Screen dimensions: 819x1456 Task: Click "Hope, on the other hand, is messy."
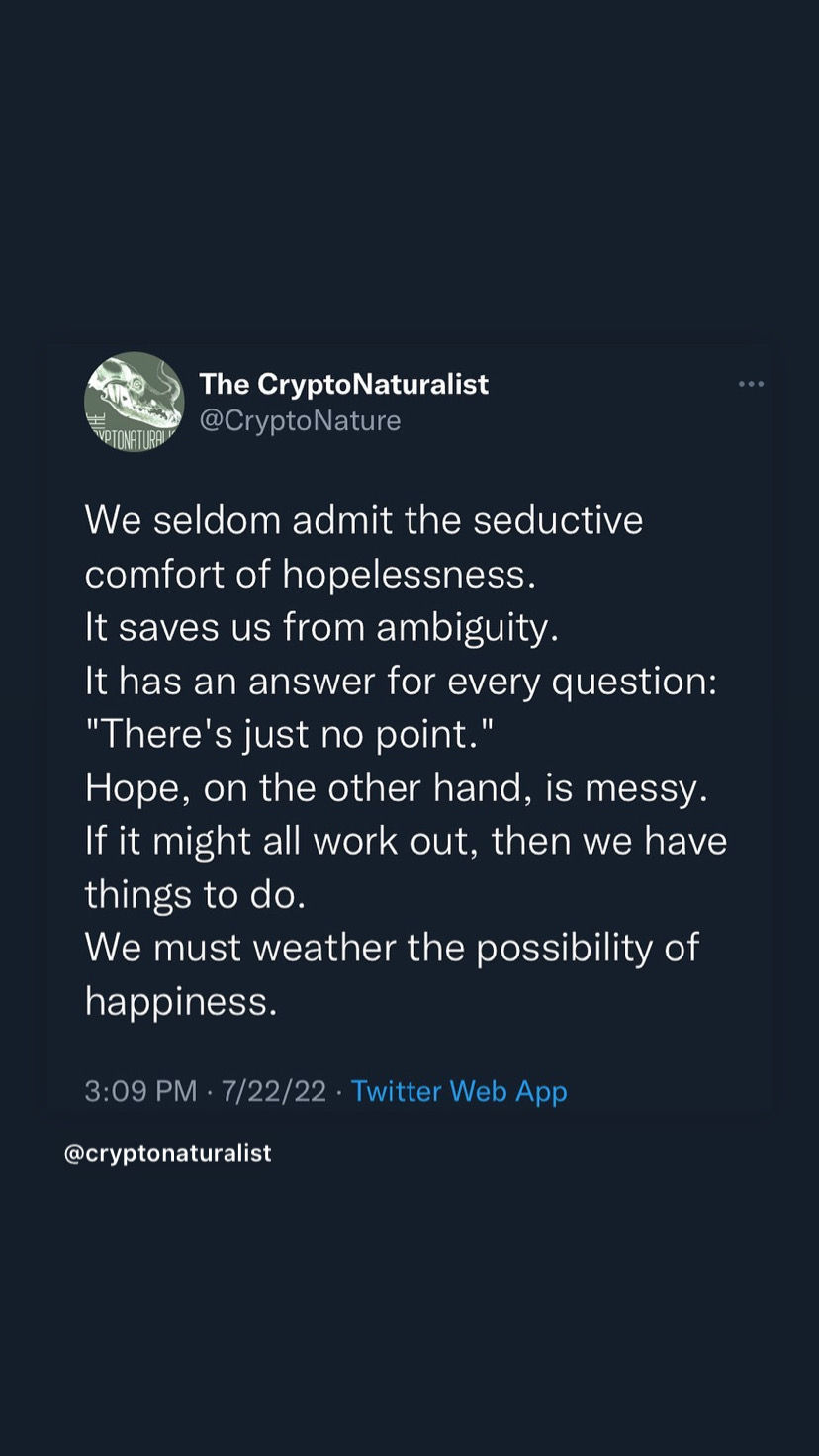[x=397, y=788]
